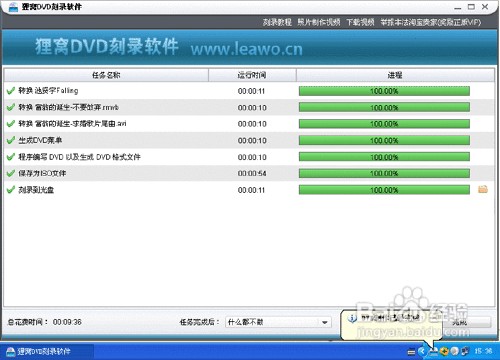
Task: Click the progress bar of 生成DVD菜单
Action: [x=384, y=140]
